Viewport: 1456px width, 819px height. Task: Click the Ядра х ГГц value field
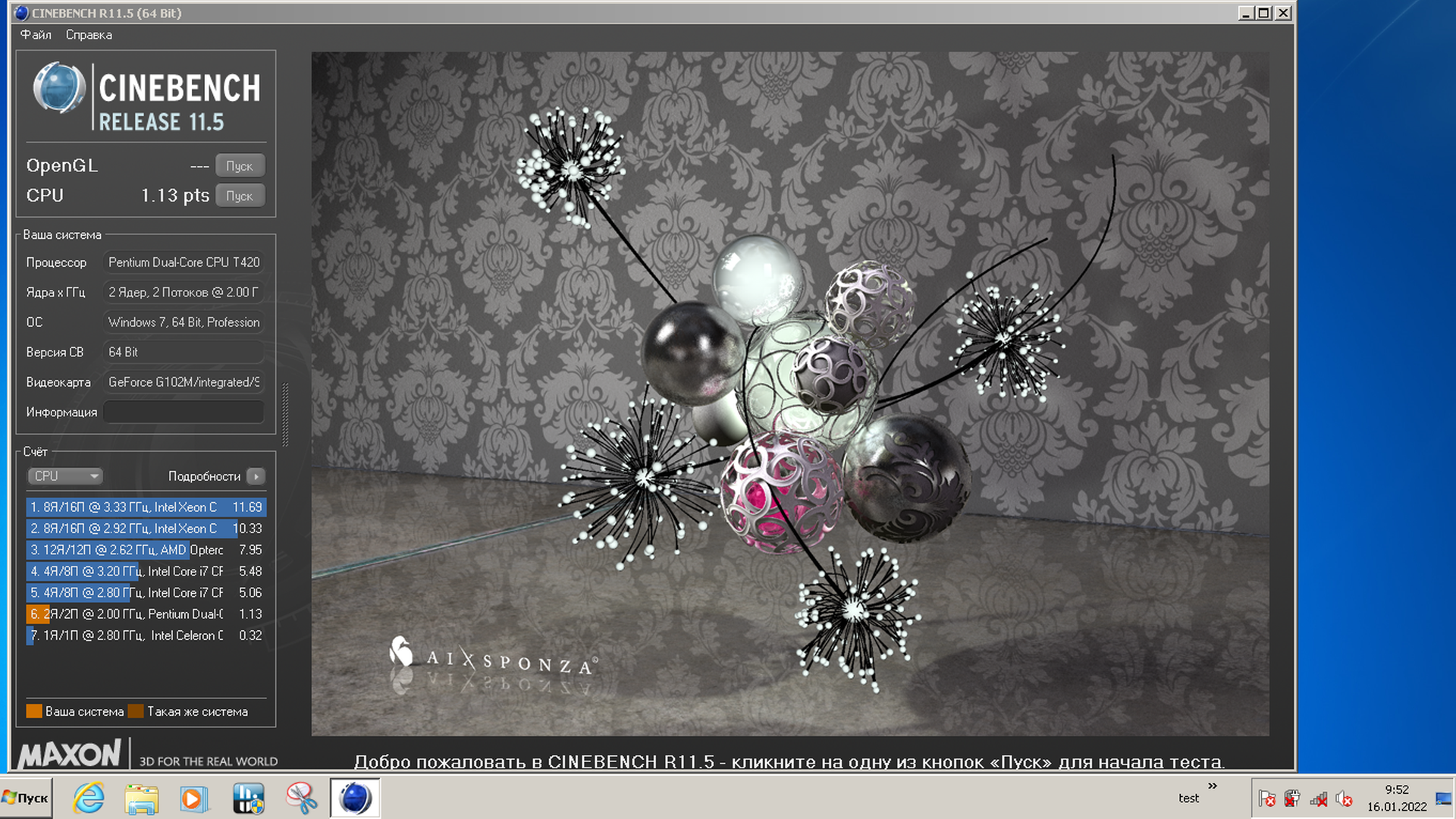pos(184,292)
